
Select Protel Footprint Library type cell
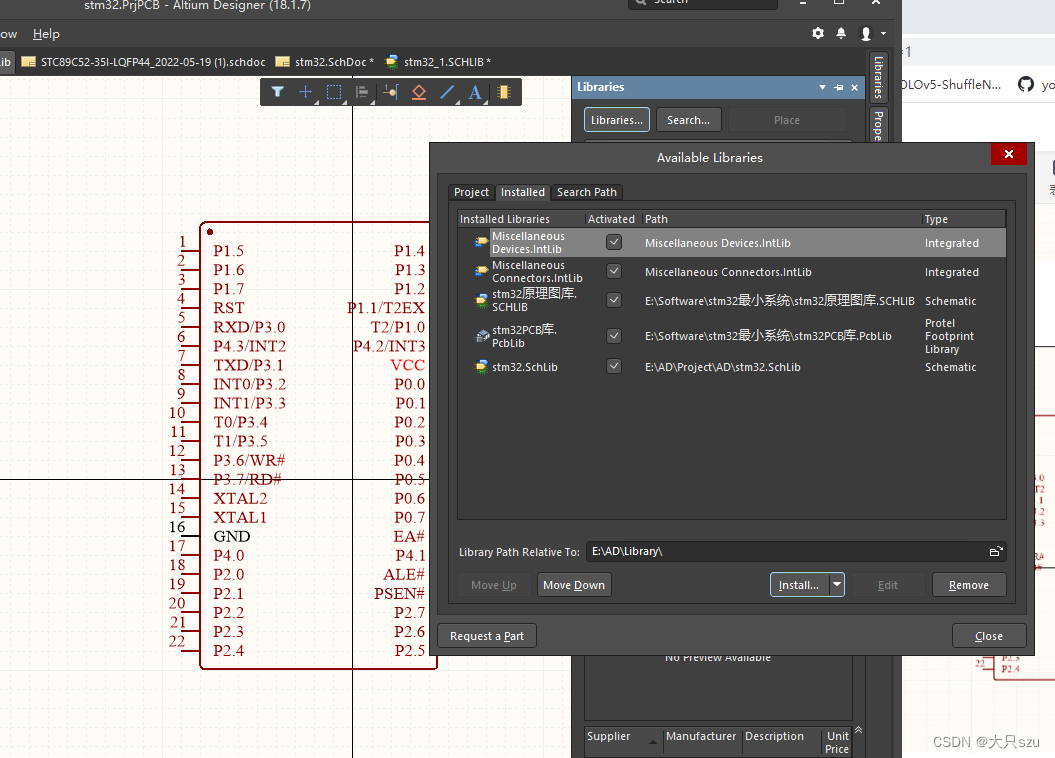click(949, 336)
